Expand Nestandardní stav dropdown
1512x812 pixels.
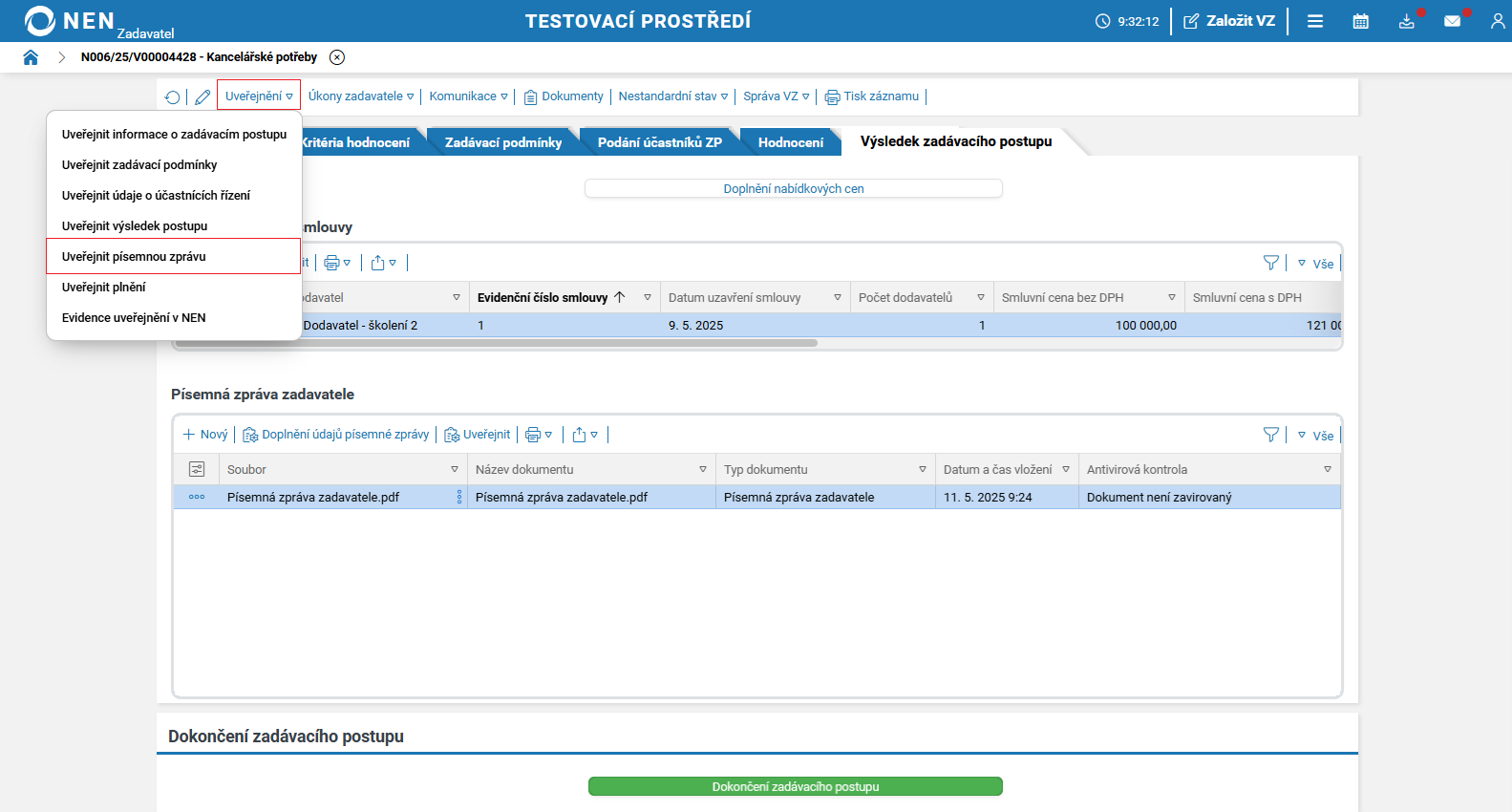673,96
